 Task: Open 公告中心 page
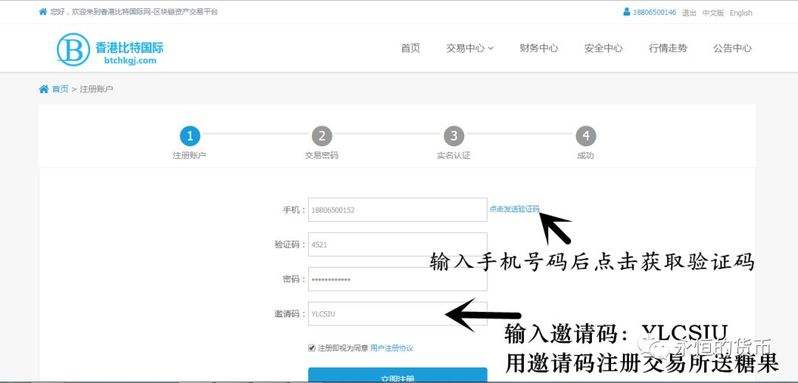pyautogui.click(x=732, y=48)
